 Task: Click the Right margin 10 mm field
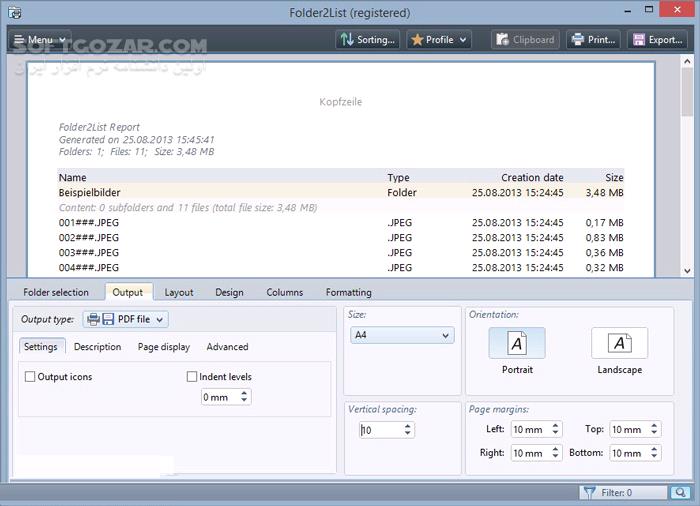click(x=531, y=453)
